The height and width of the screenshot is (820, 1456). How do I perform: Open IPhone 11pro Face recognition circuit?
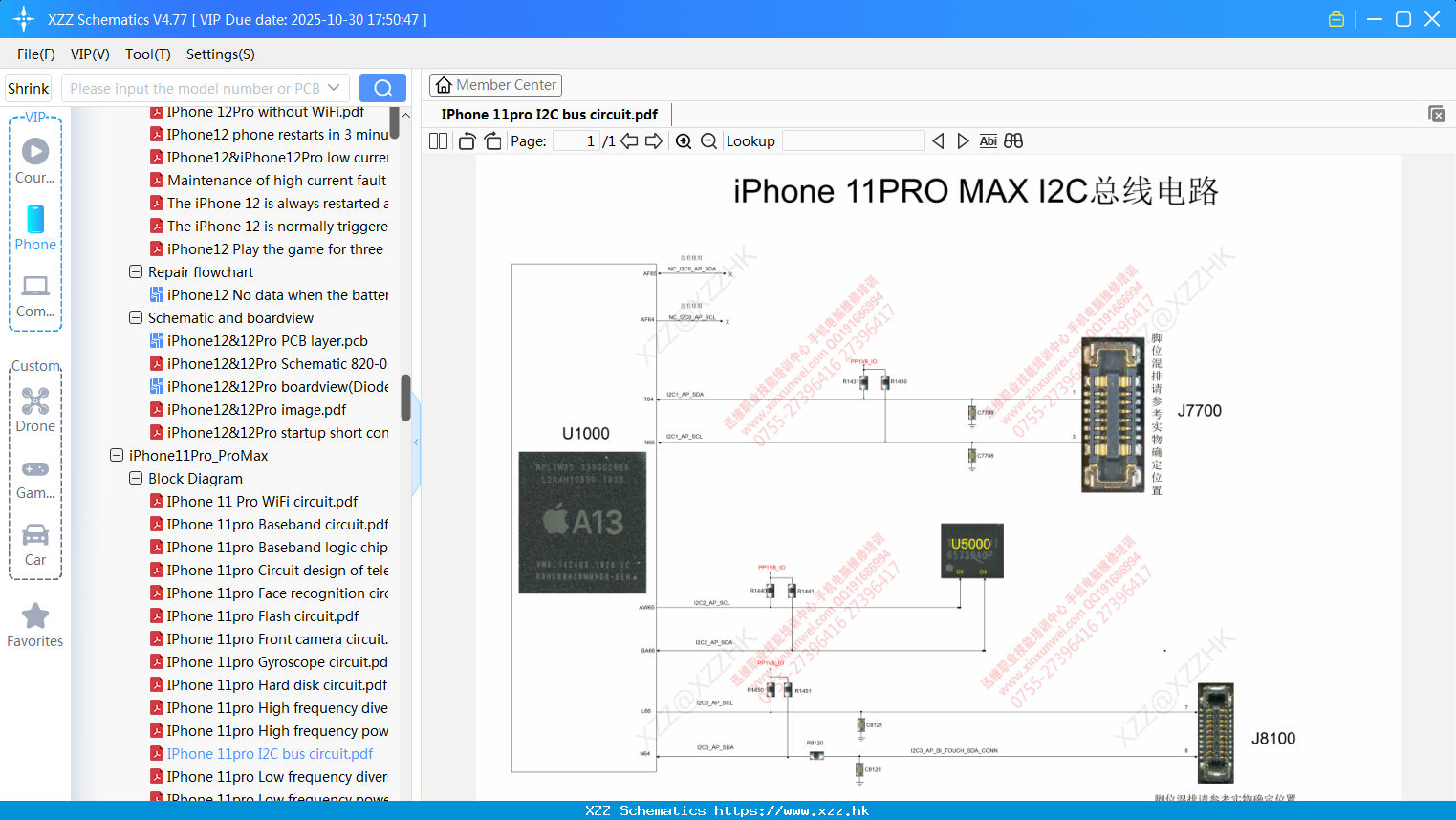pos(269,593)
